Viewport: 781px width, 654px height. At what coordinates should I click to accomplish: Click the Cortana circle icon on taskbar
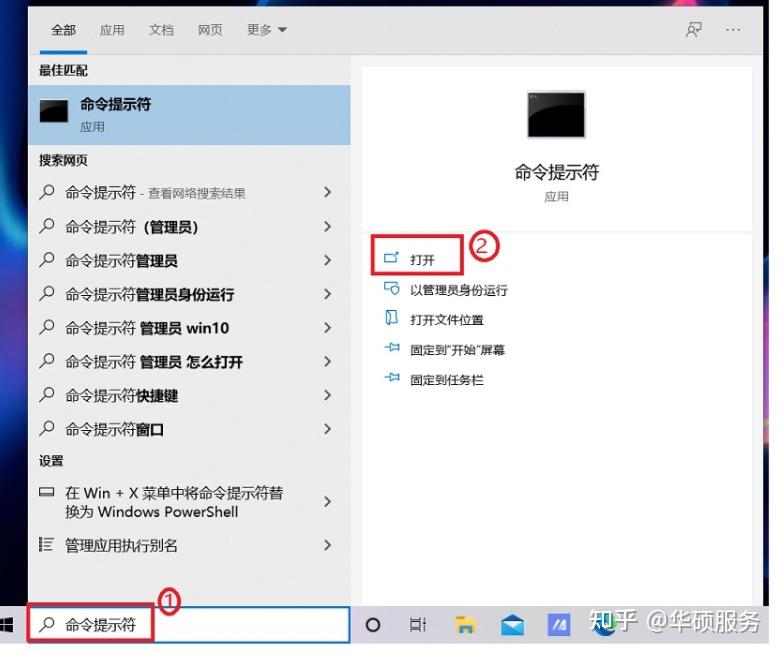pos(373,625)
